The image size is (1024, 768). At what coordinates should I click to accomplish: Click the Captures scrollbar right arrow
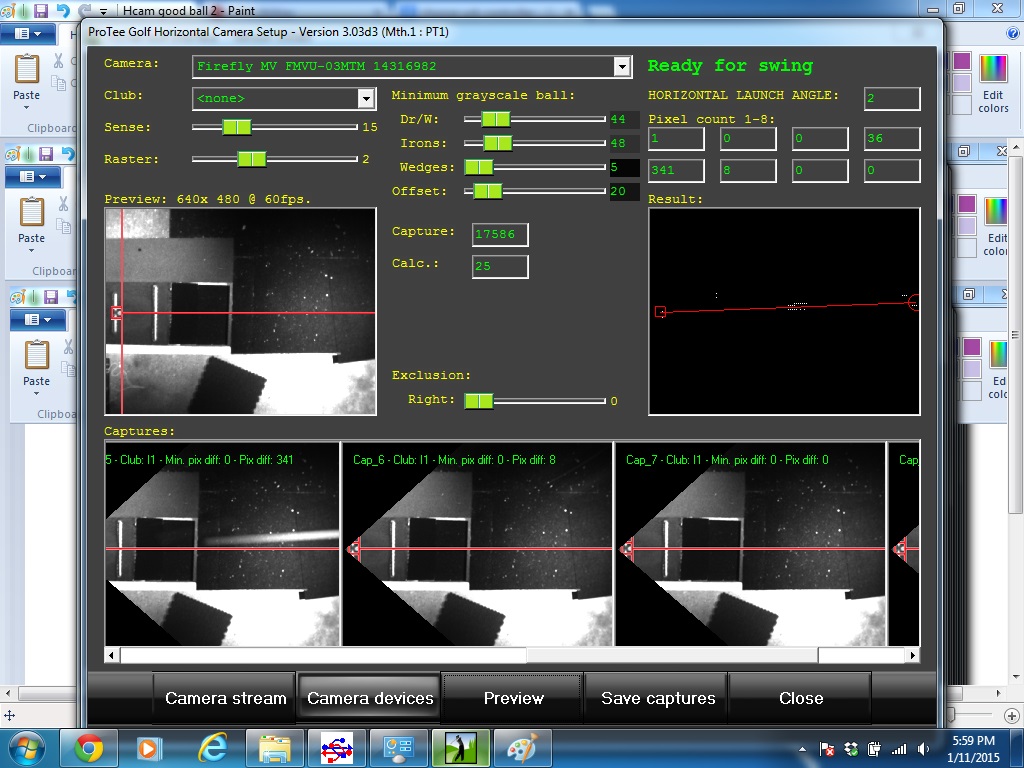[x=912, y=654]
